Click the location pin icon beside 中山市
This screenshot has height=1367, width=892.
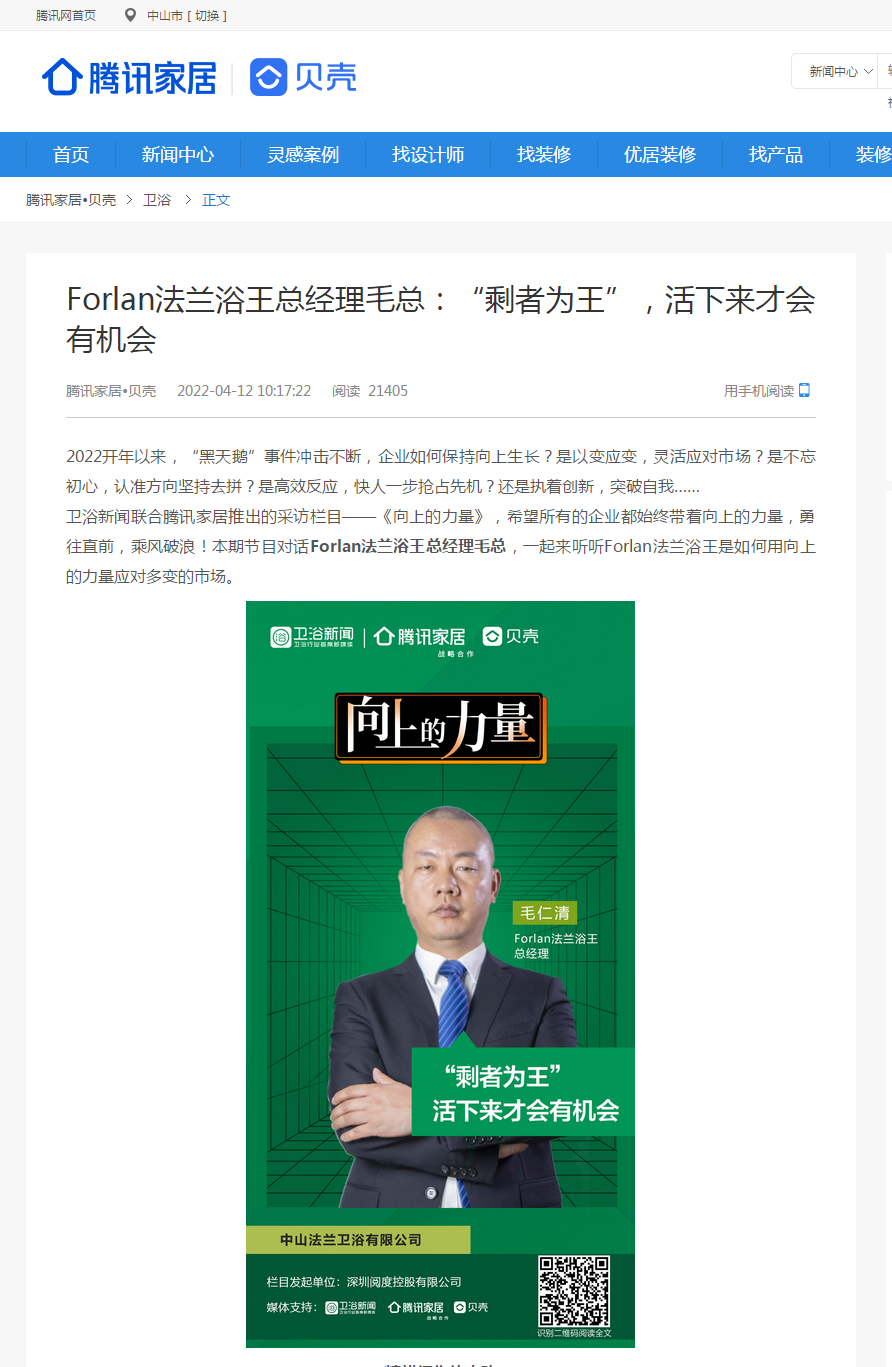[130, 15]
